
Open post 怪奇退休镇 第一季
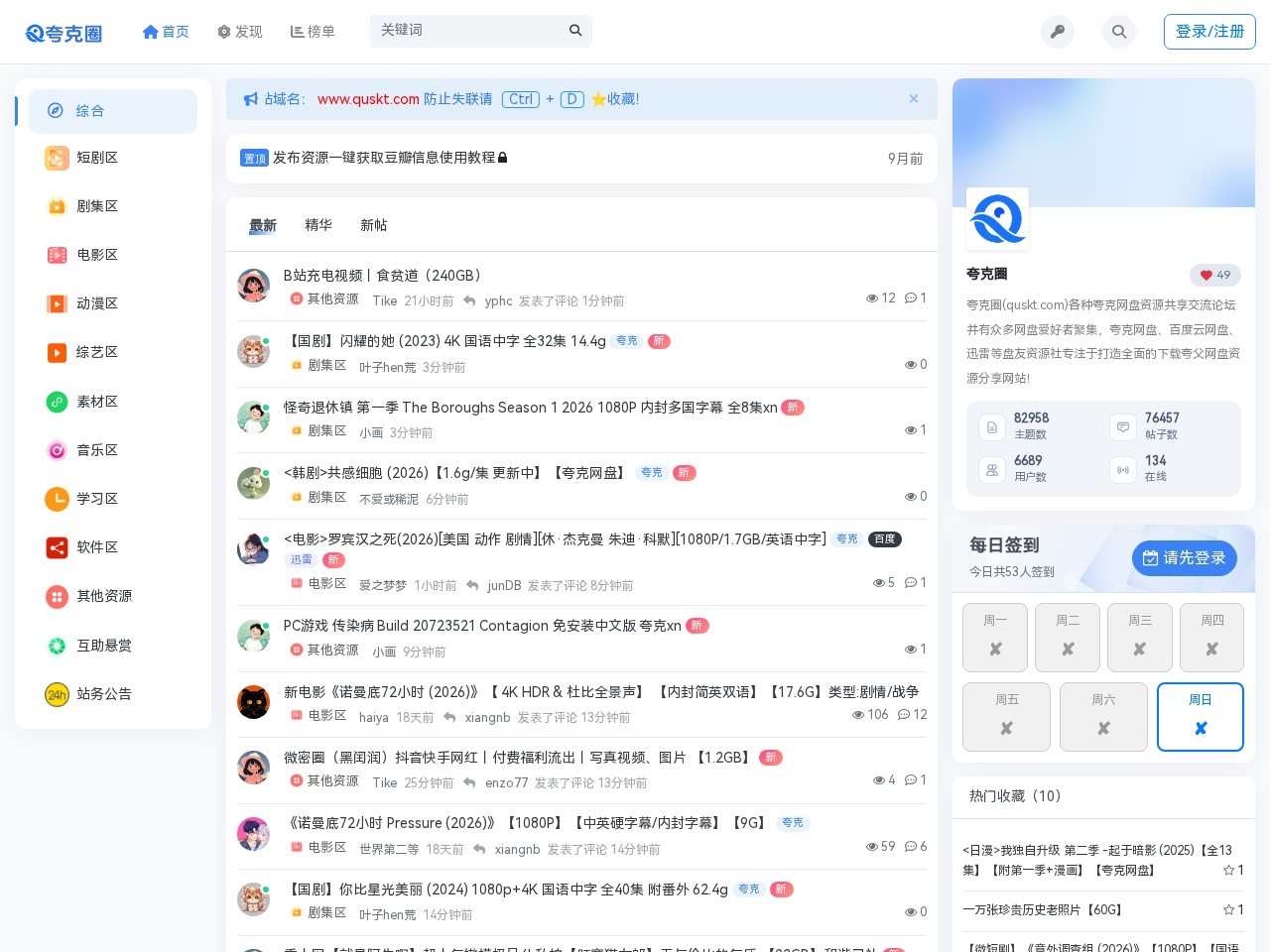tap(531, 408)
